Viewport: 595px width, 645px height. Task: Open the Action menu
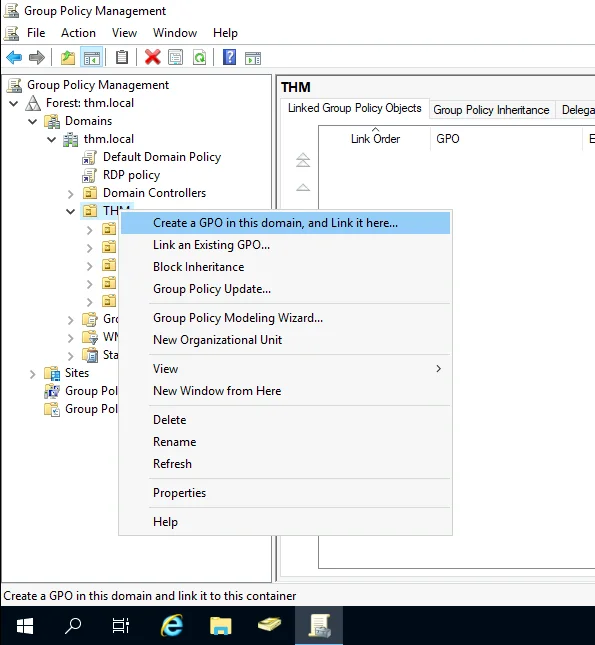pos(78,33)
